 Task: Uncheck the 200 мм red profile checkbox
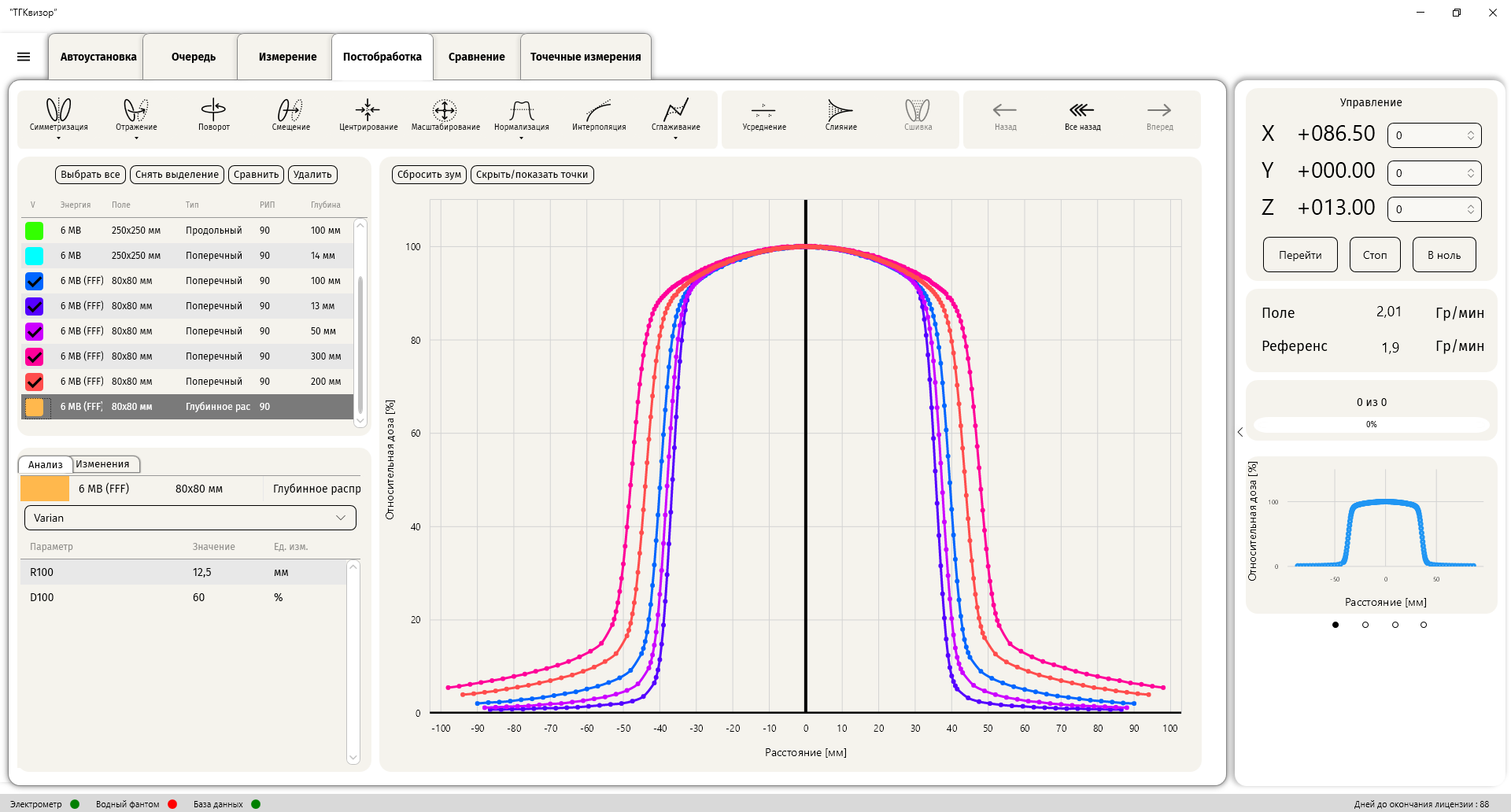pos(35,382)
